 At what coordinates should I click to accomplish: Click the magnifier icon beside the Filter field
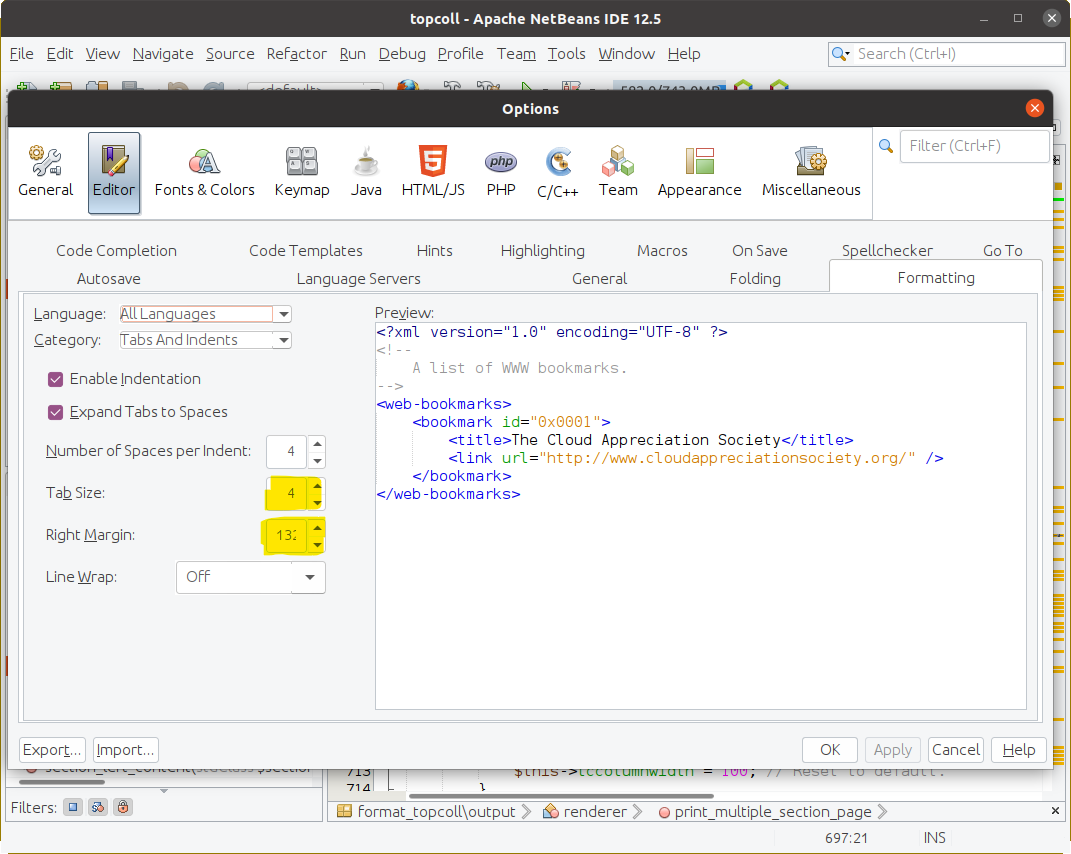(x=886, y=146)
